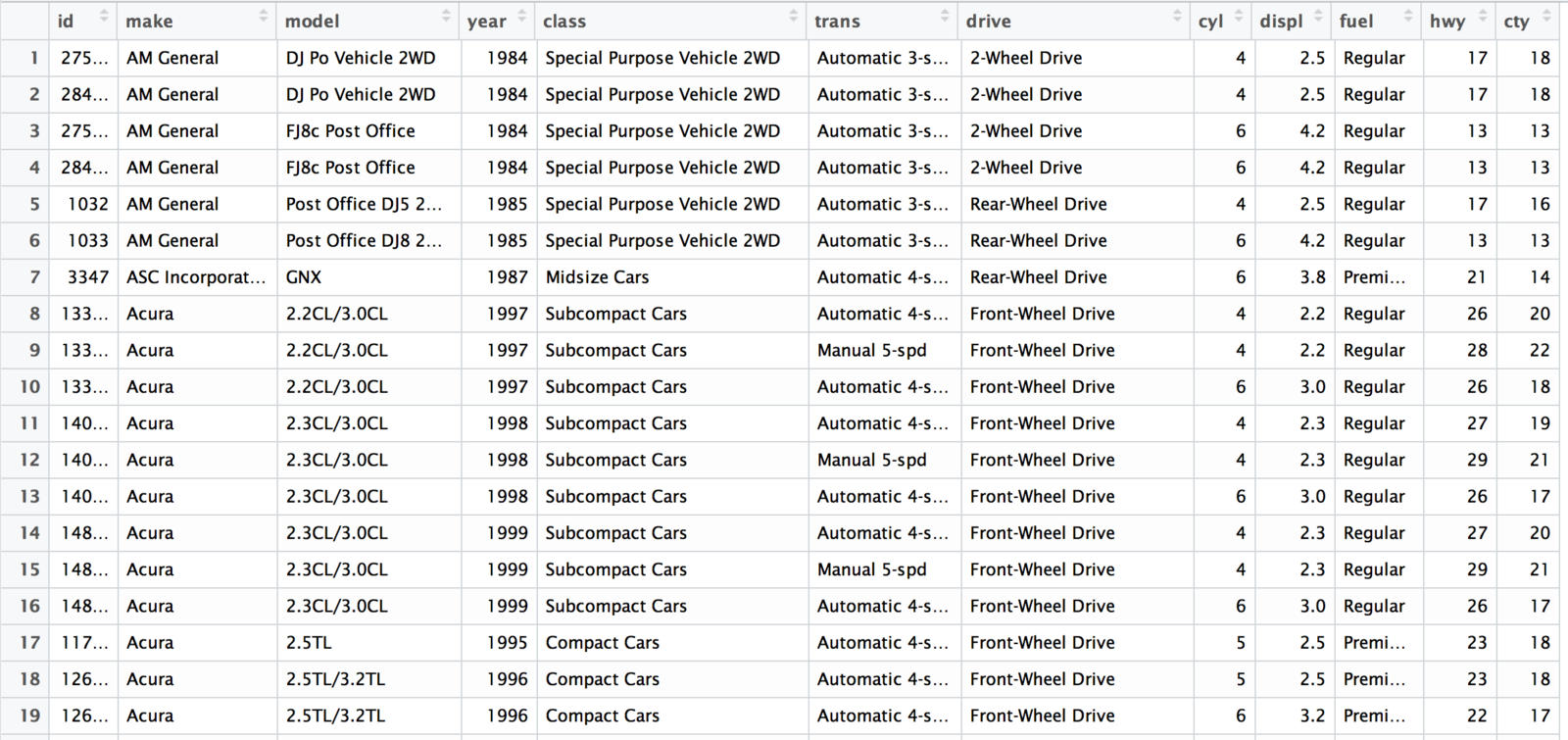Click the 'make' column header label
This screenshot has height=740, width=1568.
[149, 21]
